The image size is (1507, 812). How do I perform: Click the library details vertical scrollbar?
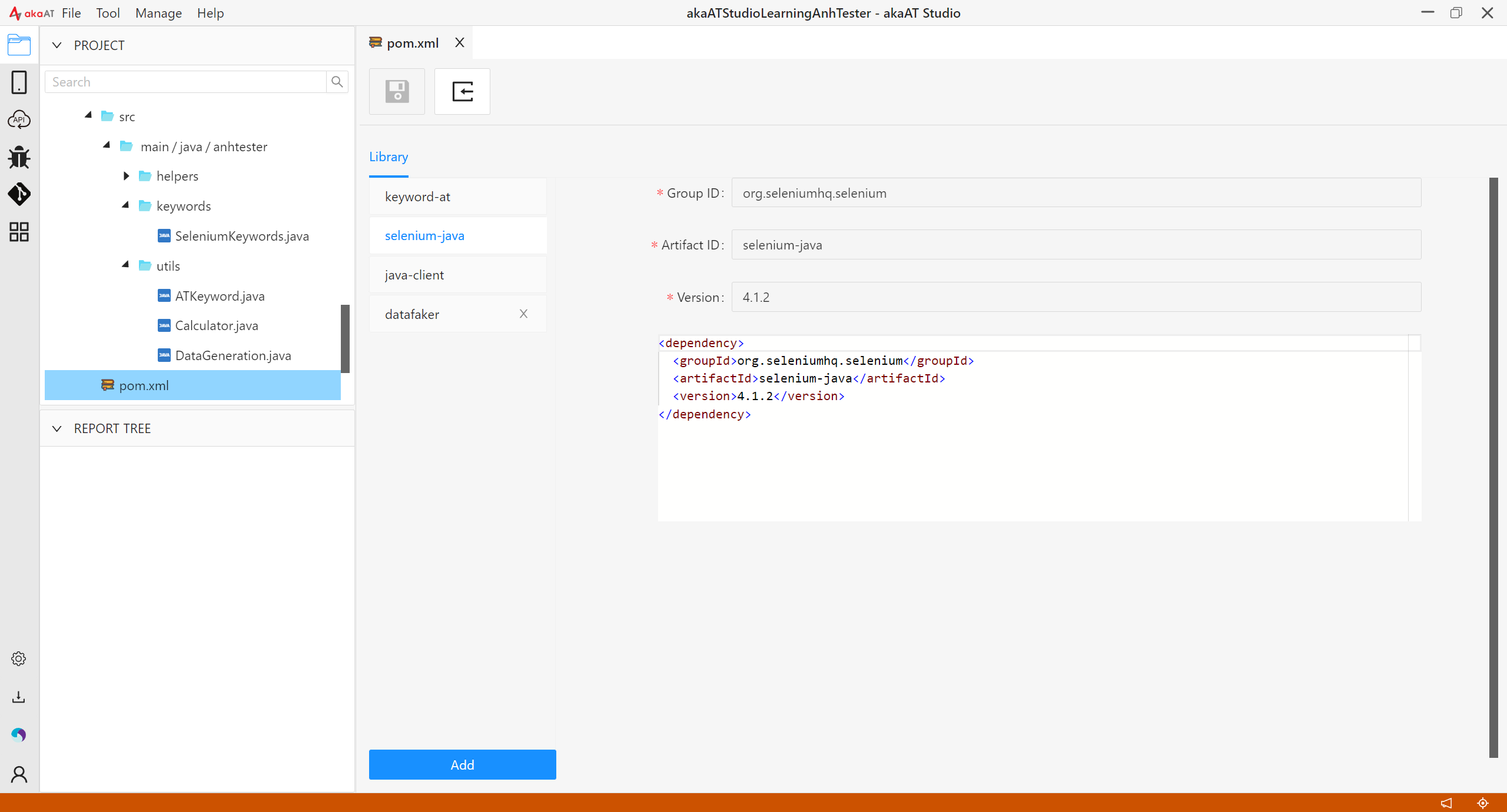click(x=1493, y=468)
